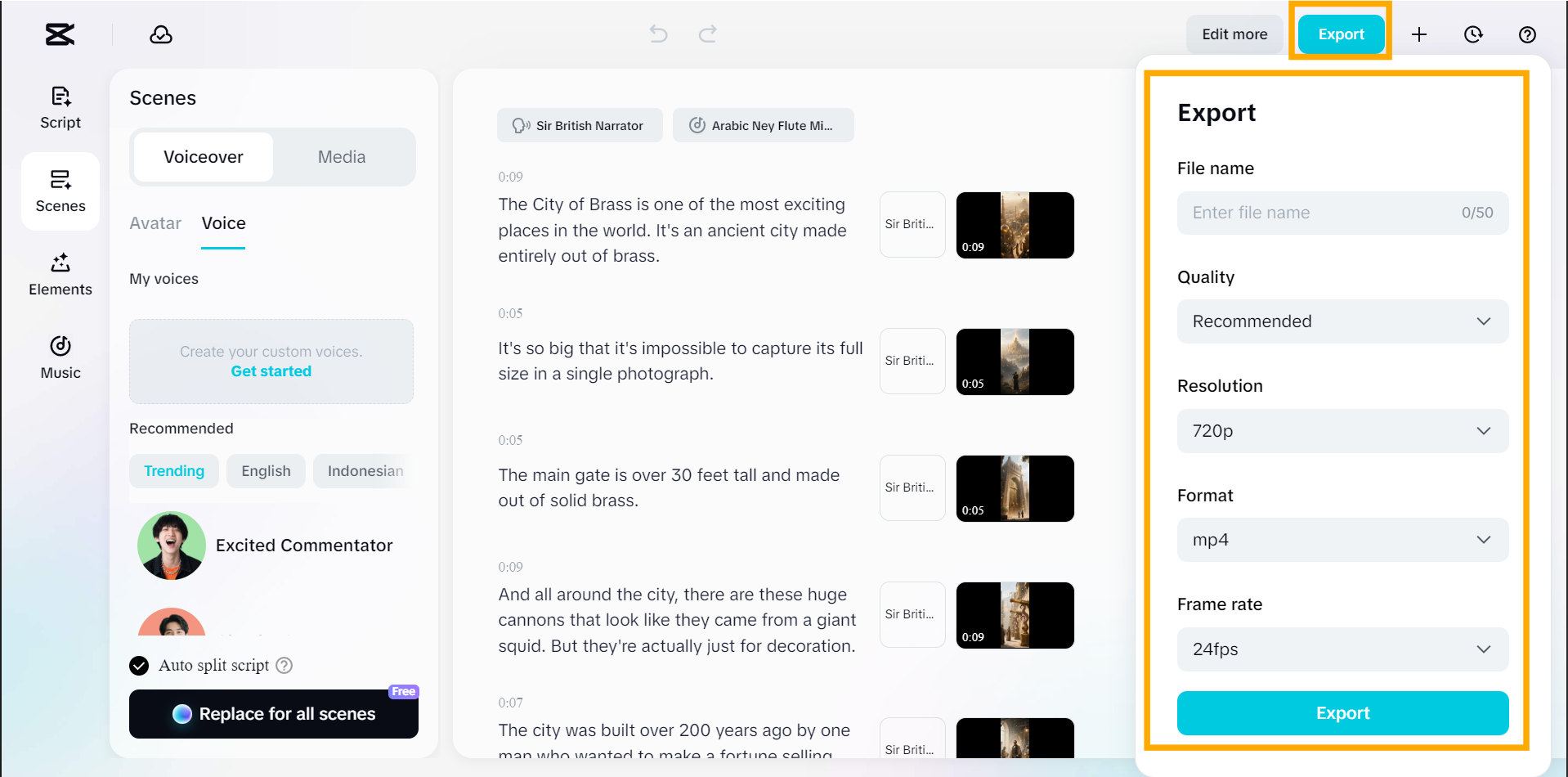Open the history clock icon
Viewport: 1568px width, 777px height.
1473,34
